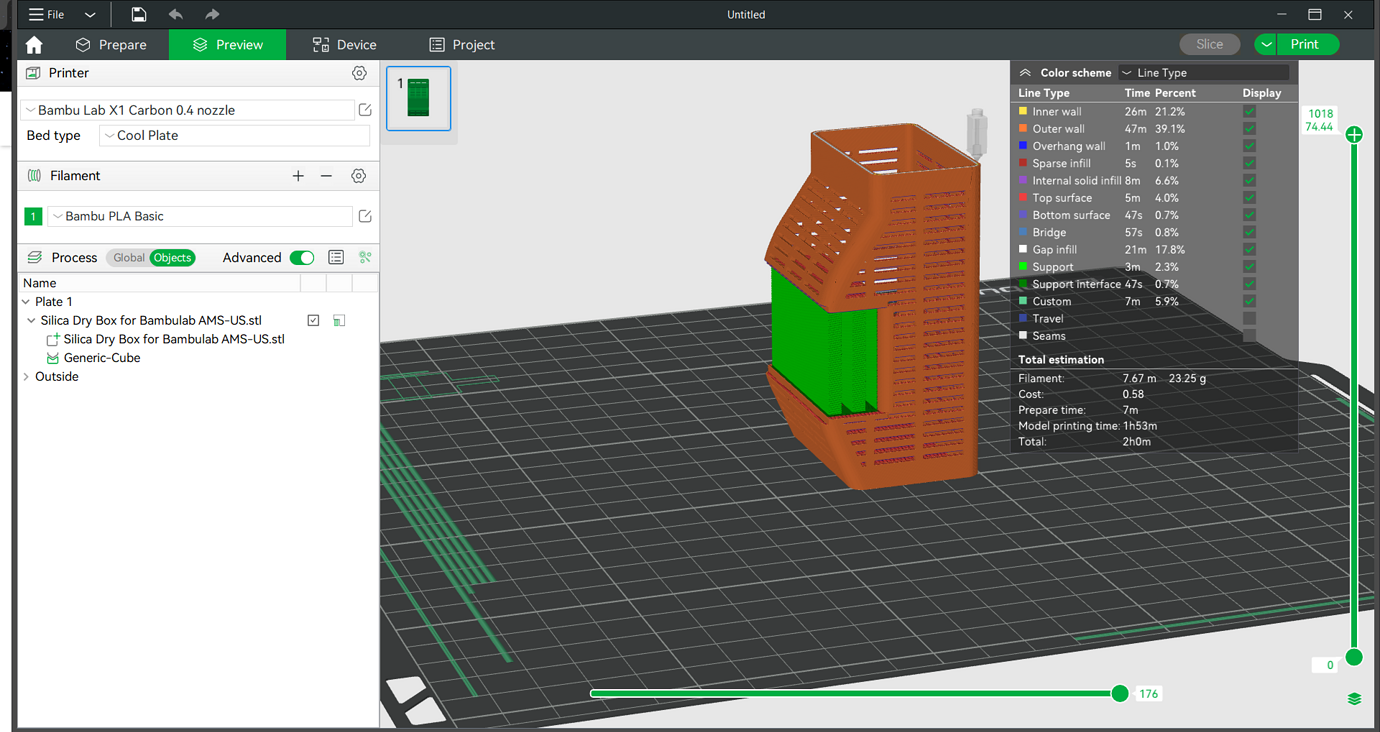Viewport: 1380px width, 732px height.
Task: Add a filament with the plus icon
Action: pos(298,176)
